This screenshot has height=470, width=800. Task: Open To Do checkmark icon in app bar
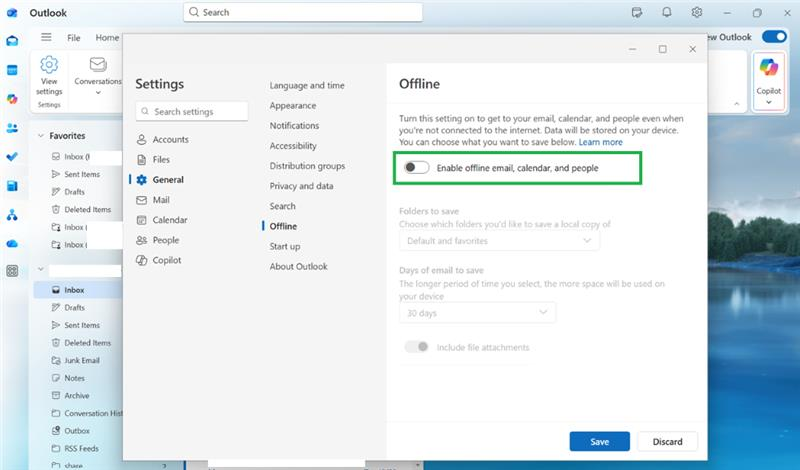pyautogui.click(x=12, y=157)
